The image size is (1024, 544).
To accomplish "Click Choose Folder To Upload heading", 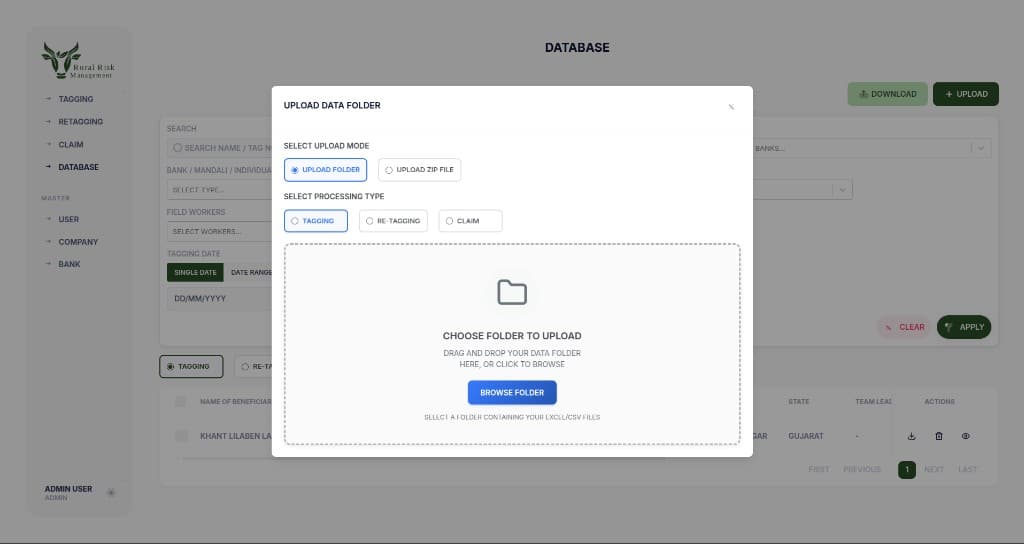I will [512, 336].
